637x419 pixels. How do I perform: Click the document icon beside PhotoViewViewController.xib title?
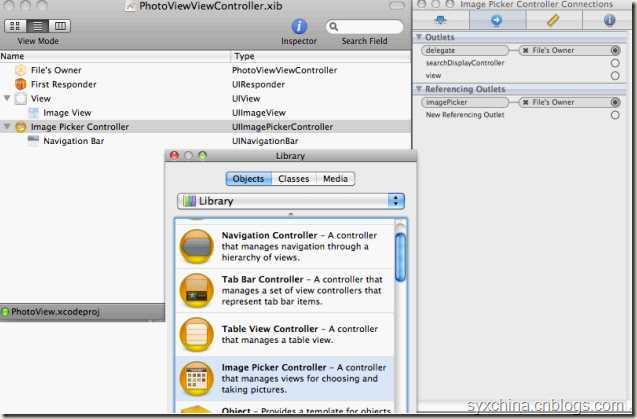click(x=130, y=6)
